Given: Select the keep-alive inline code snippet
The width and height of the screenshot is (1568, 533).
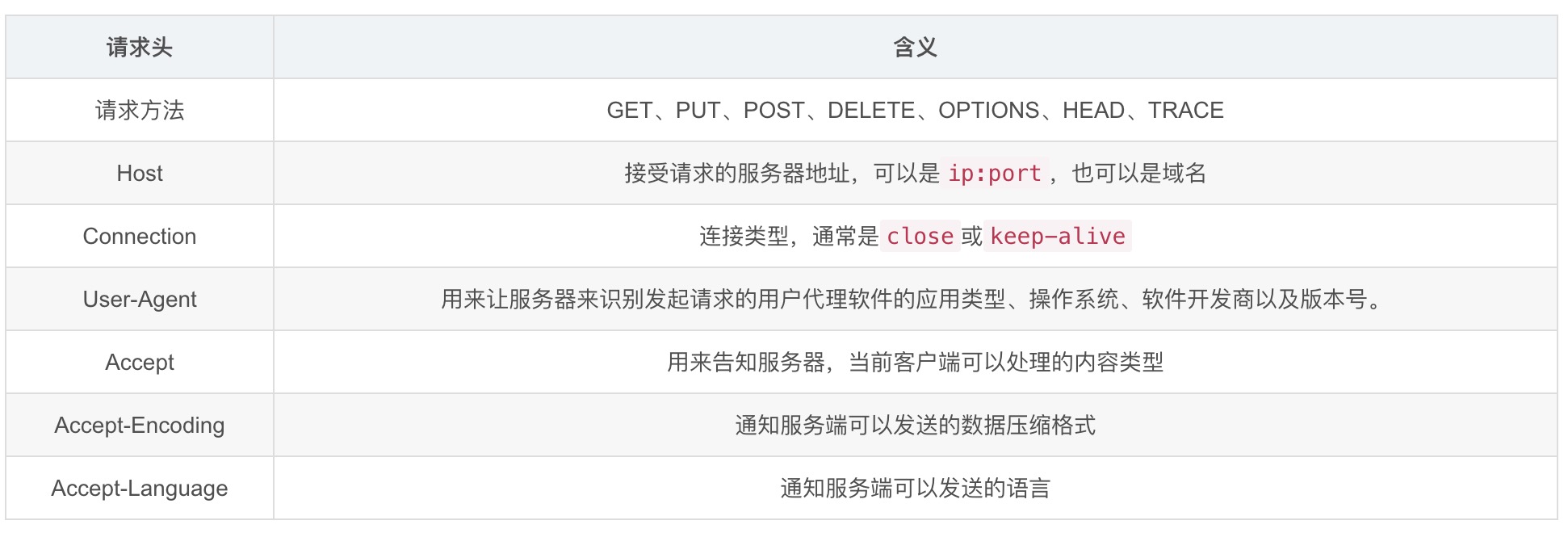Looking at the screenshot, I should point(1057,237).
